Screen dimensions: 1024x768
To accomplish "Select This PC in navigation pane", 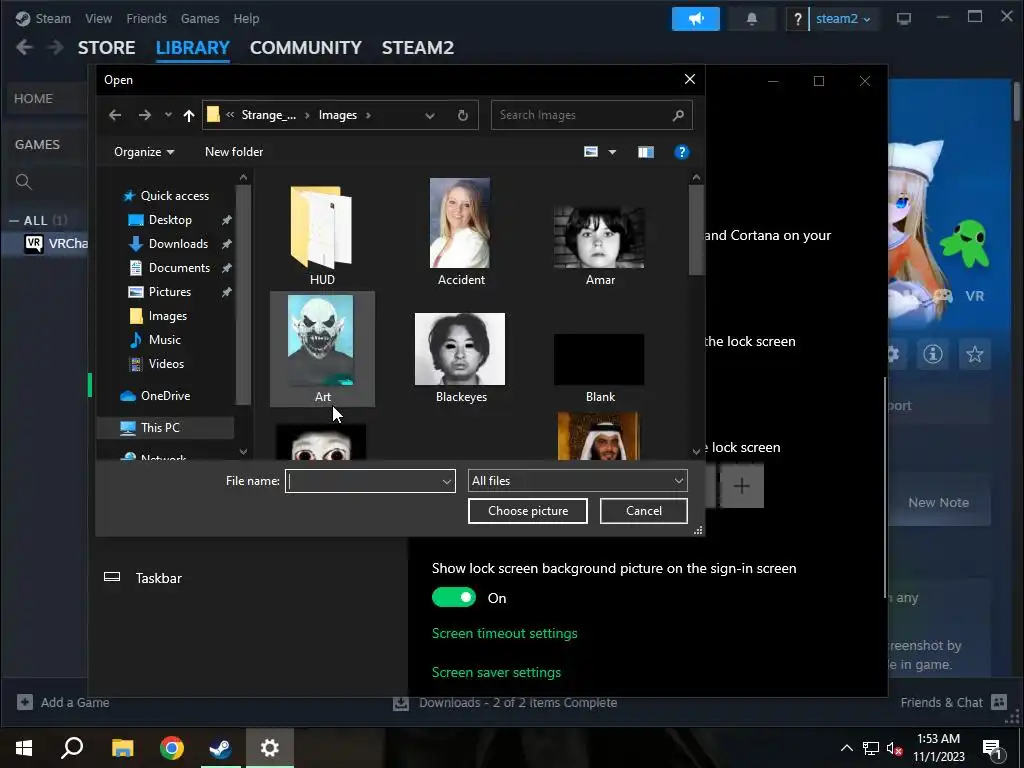I will (x=160, y=428).
